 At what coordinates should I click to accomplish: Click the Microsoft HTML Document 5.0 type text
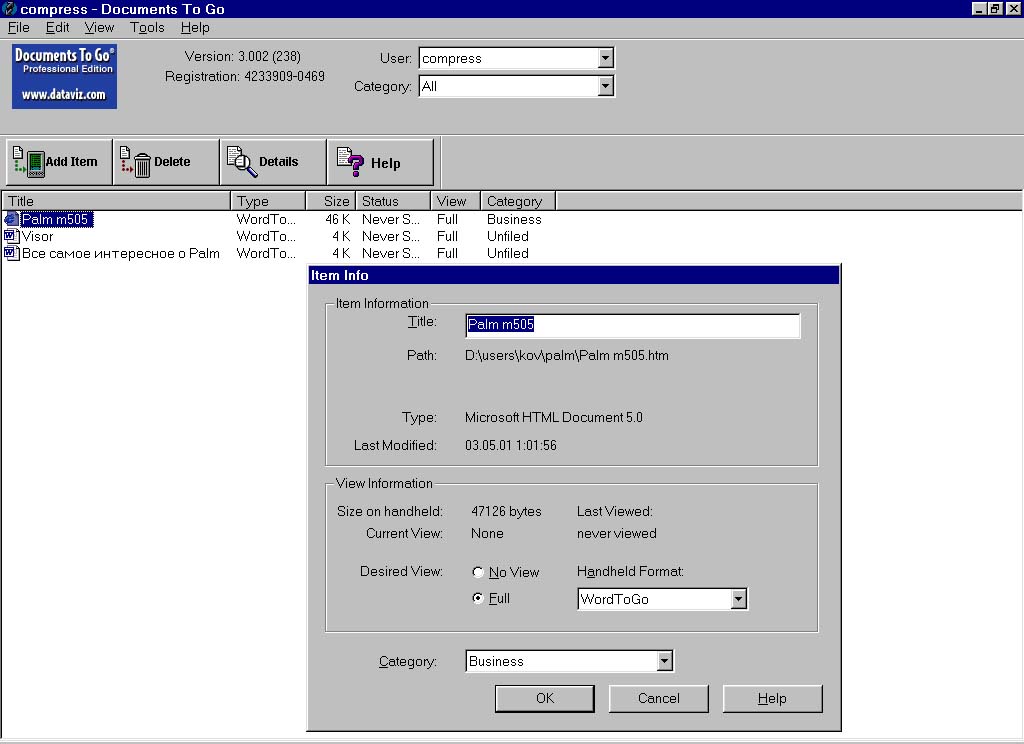pos(554,417)
